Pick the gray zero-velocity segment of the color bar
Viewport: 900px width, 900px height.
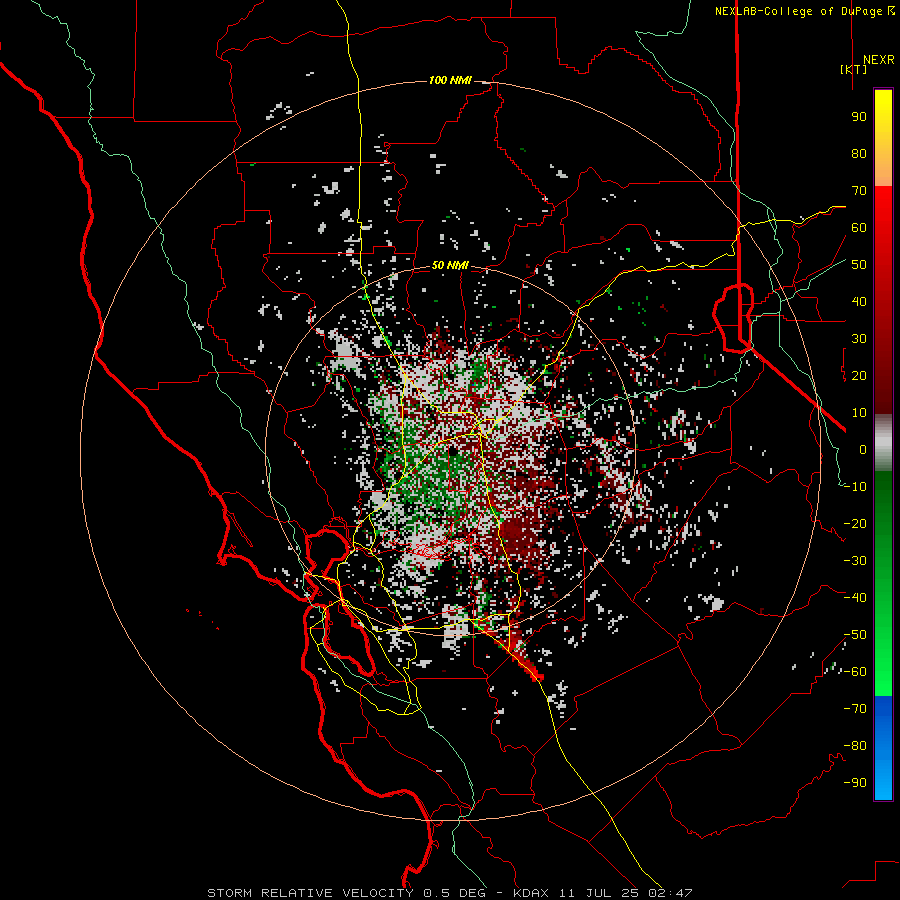click(883, 442)
